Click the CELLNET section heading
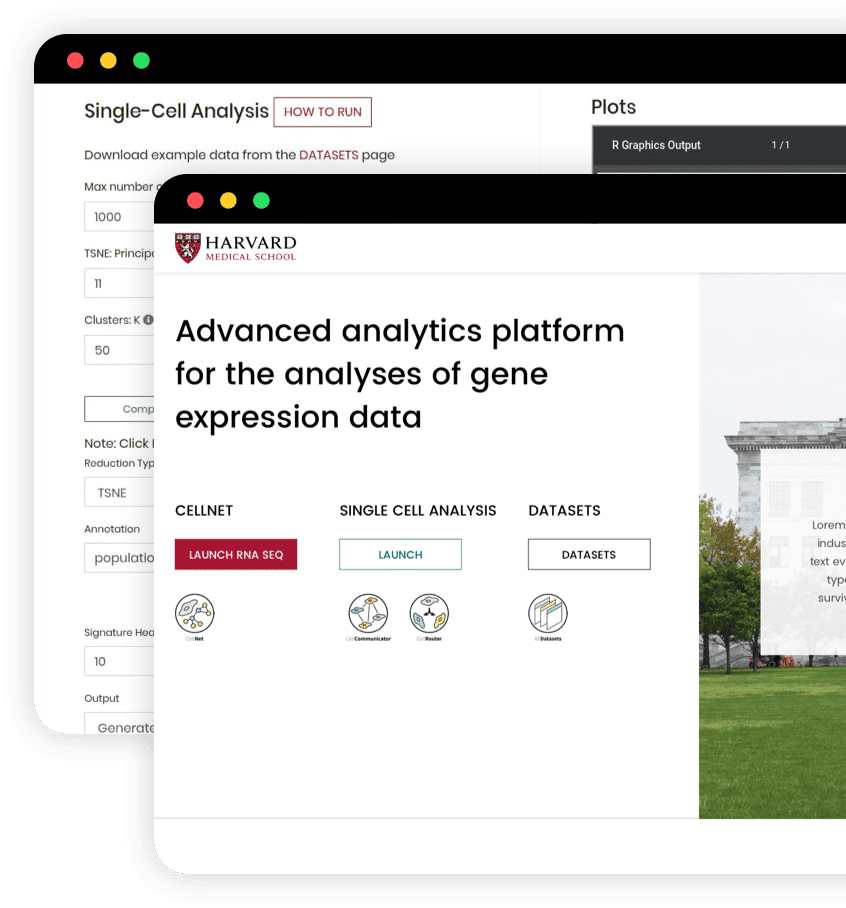 pyautogui.click(x=204, y=511)
